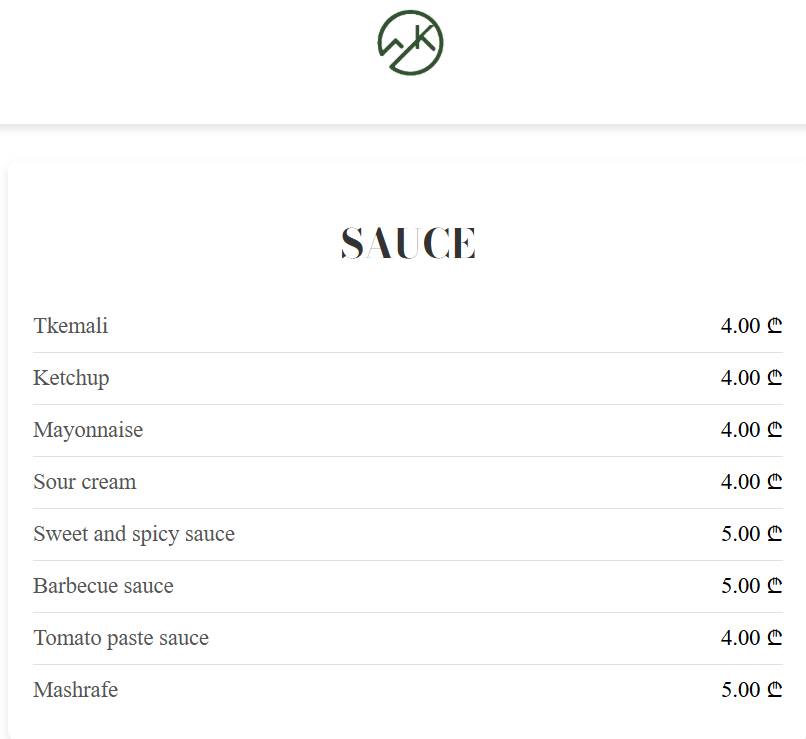Click the Sour cream 4.00 price
Screen dimensions: 806x739
[752, 482]
